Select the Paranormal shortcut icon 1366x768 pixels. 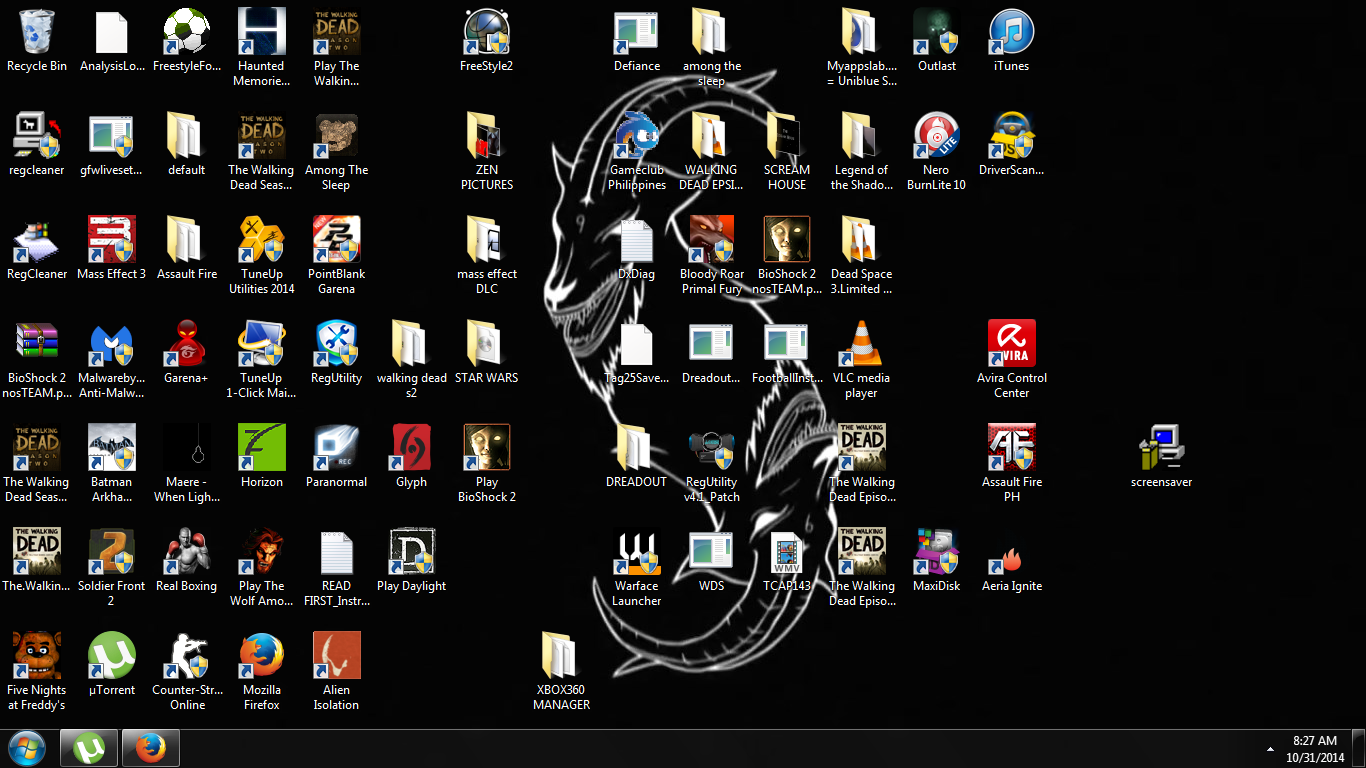coord(337,448)
